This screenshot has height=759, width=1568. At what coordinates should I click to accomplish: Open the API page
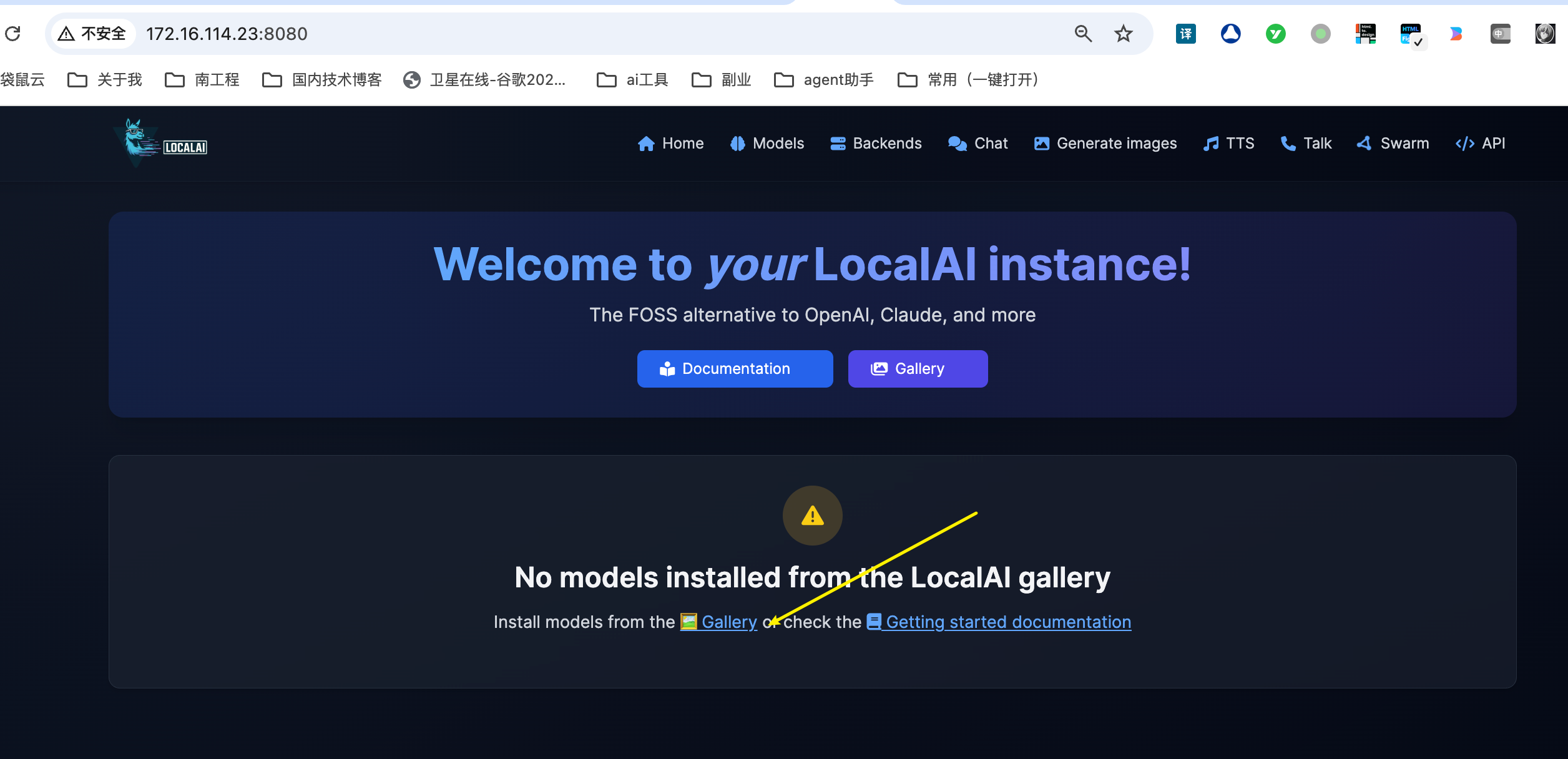tap(1480, 144)
